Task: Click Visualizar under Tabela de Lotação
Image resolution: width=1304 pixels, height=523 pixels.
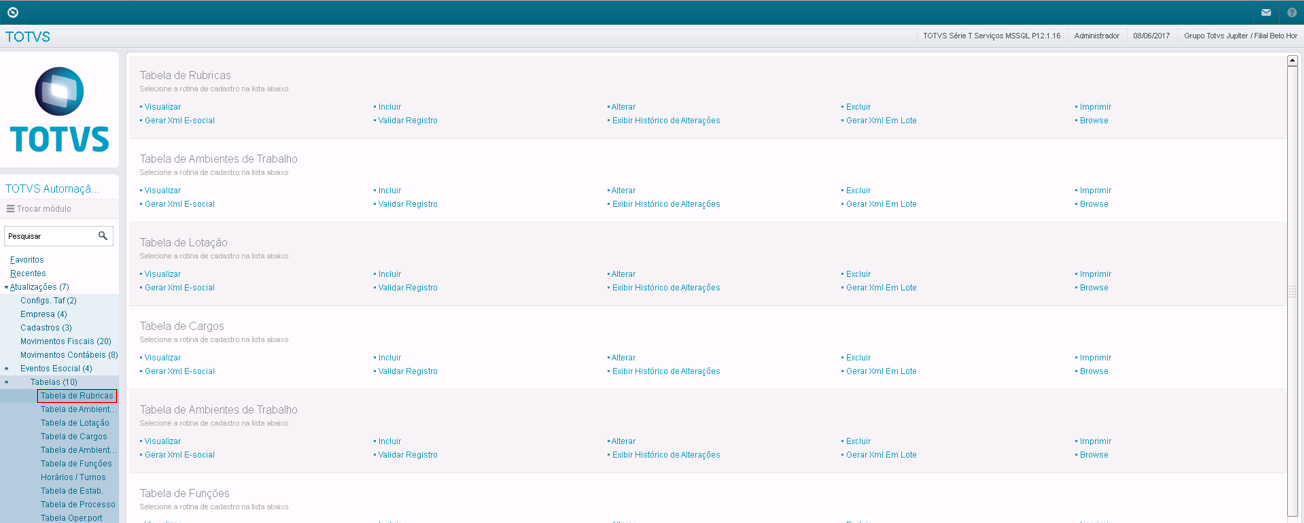Action: tap(162, 274)
